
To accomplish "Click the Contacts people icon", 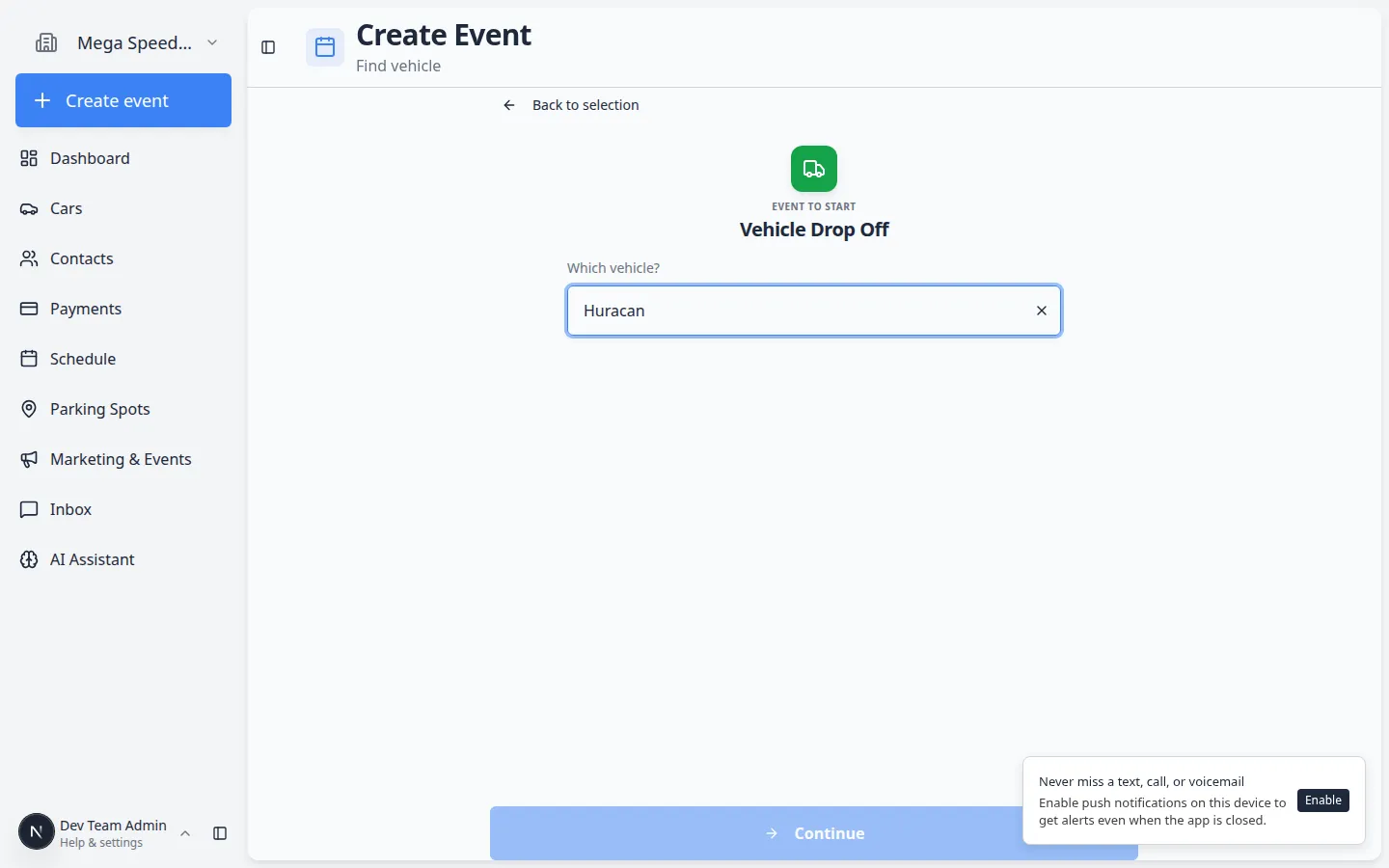I will tap(29, 258).
